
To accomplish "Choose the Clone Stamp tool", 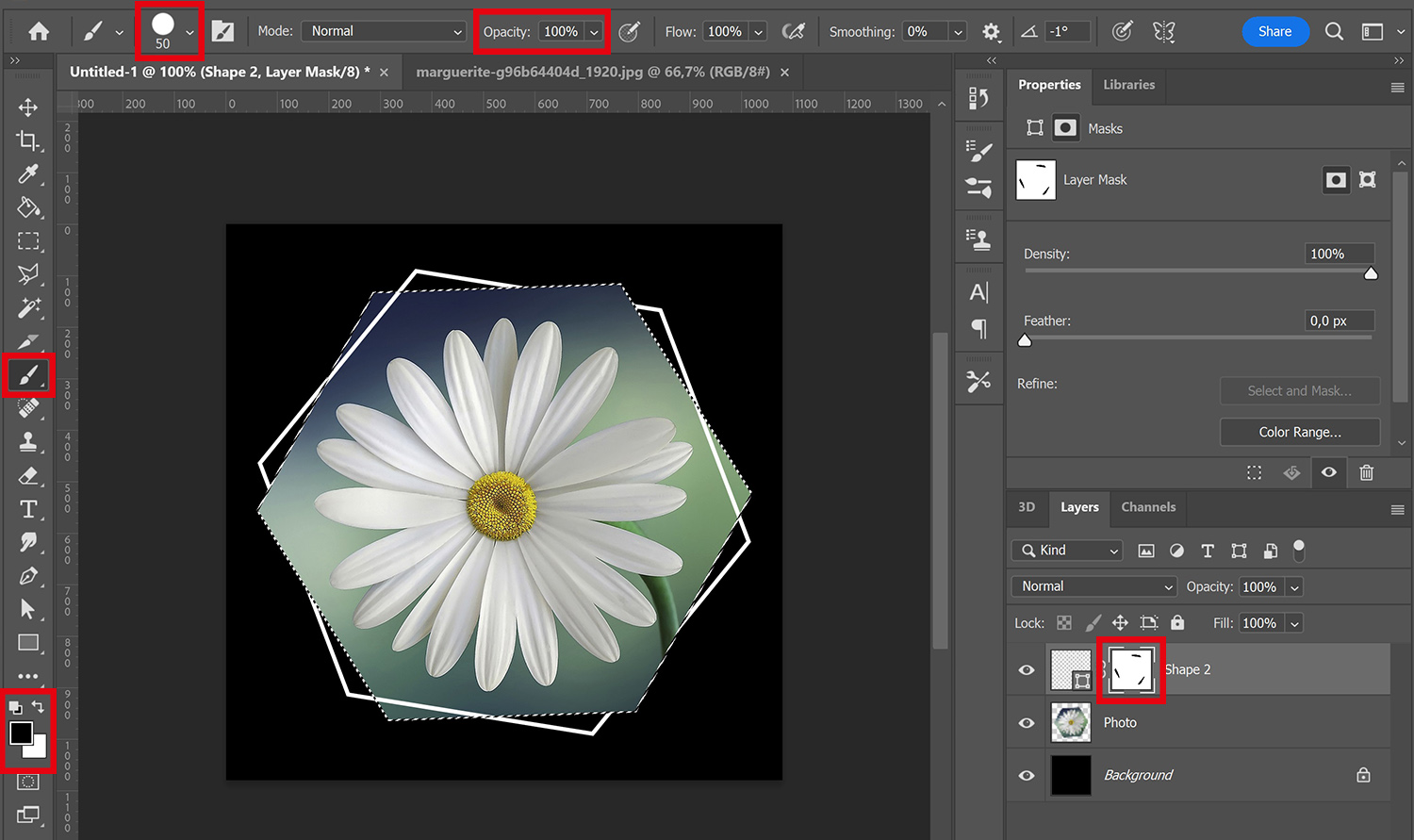I will pos(27,441).
